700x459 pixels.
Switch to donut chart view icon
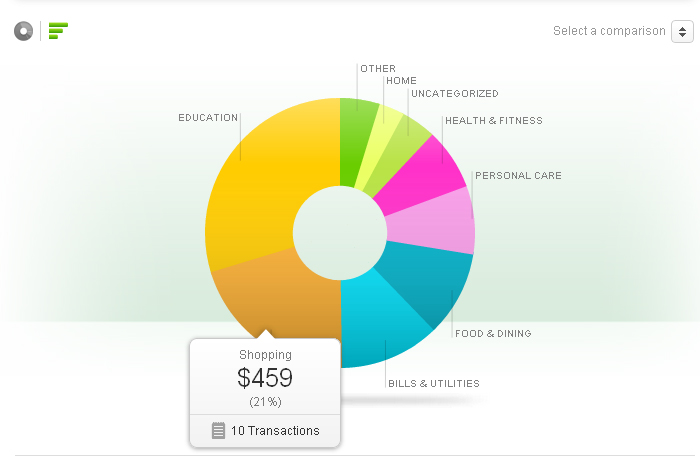point(24,31)
